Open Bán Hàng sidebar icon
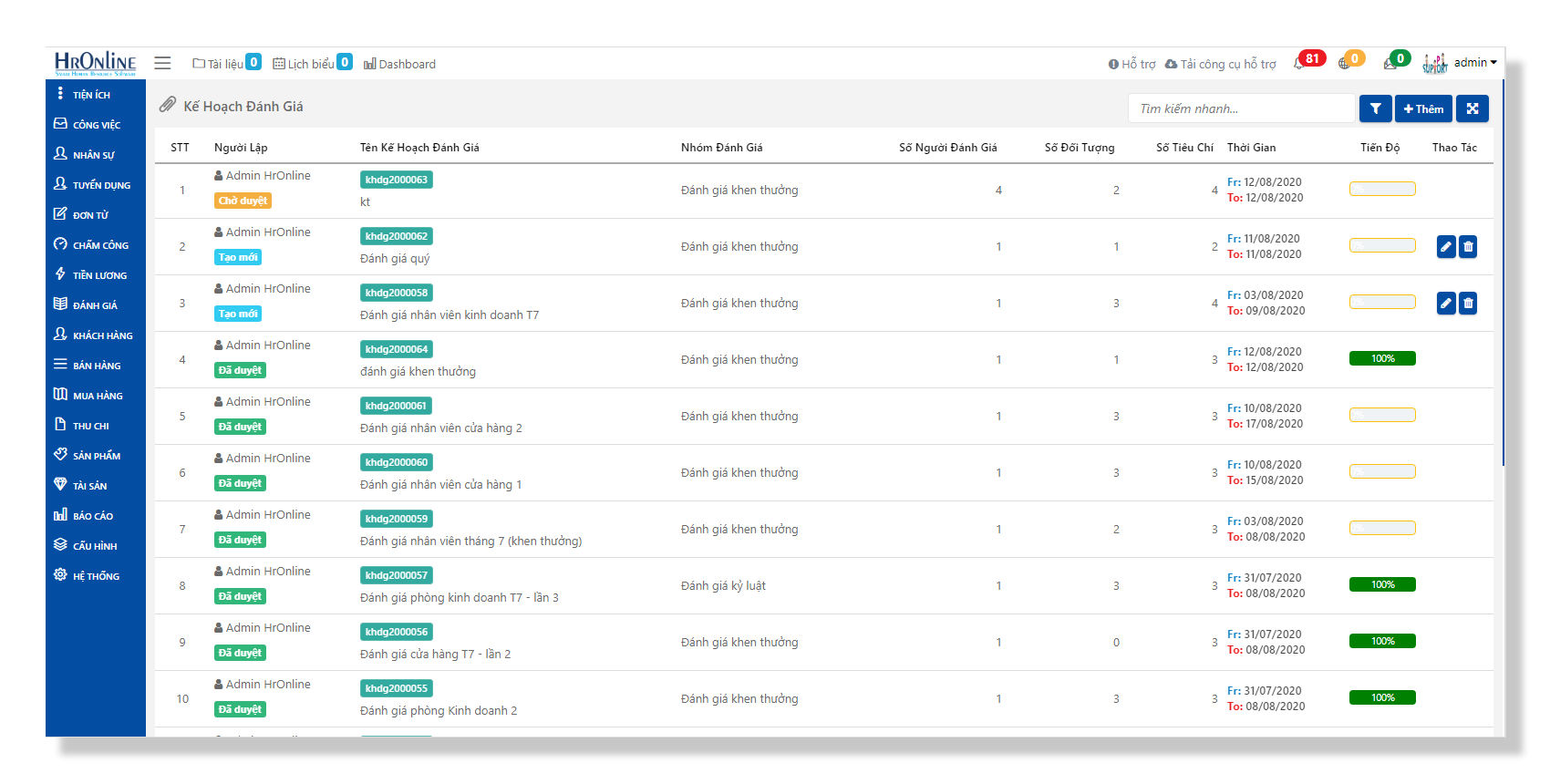 (x=60, y=364)
